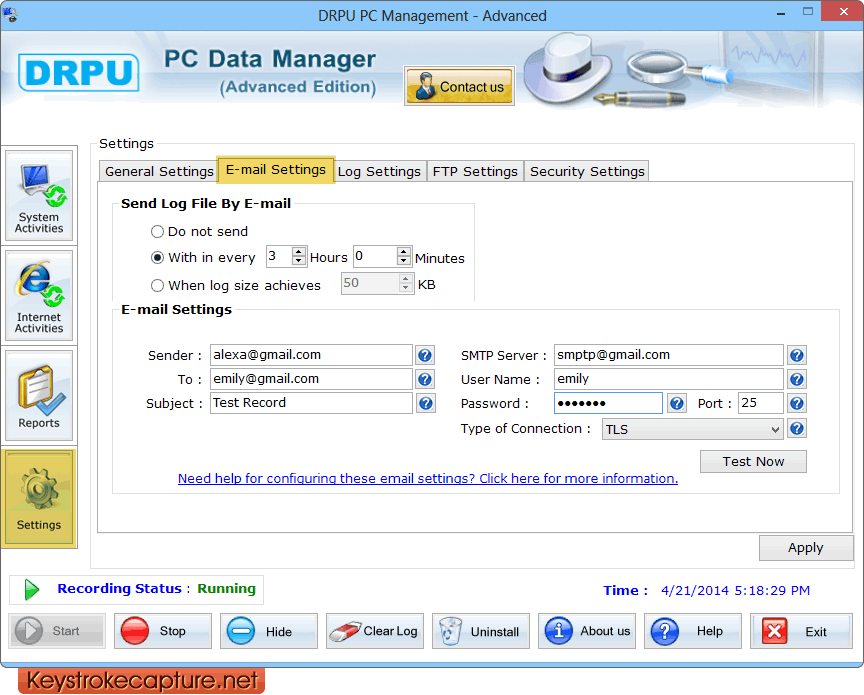Click the Password field
The height and width of the screenshot is (695, 864).
[x=608, y=403]
